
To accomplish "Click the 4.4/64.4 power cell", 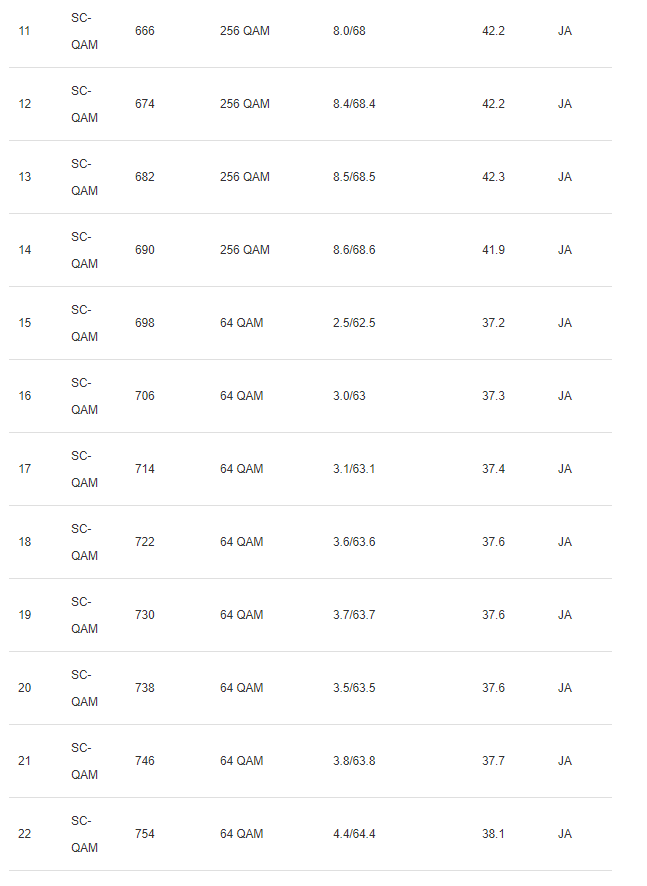I will coord(354,834).
